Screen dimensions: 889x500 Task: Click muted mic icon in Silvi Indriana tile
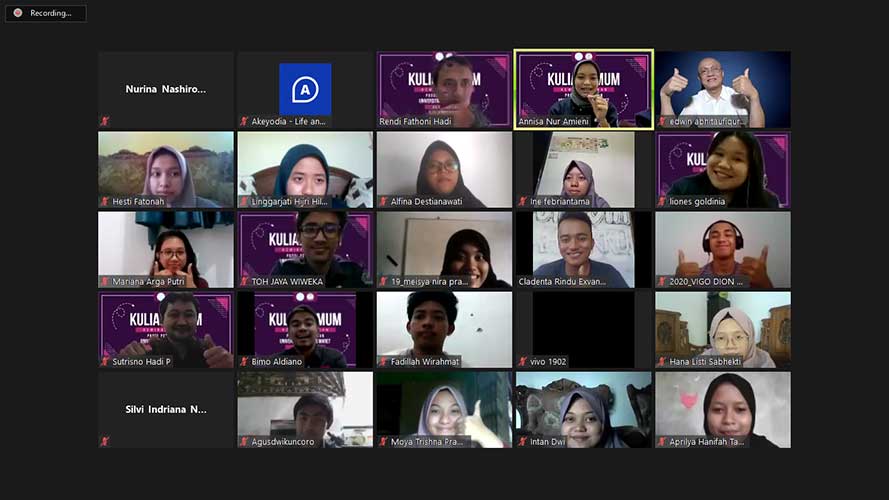(x=104, y=441)
